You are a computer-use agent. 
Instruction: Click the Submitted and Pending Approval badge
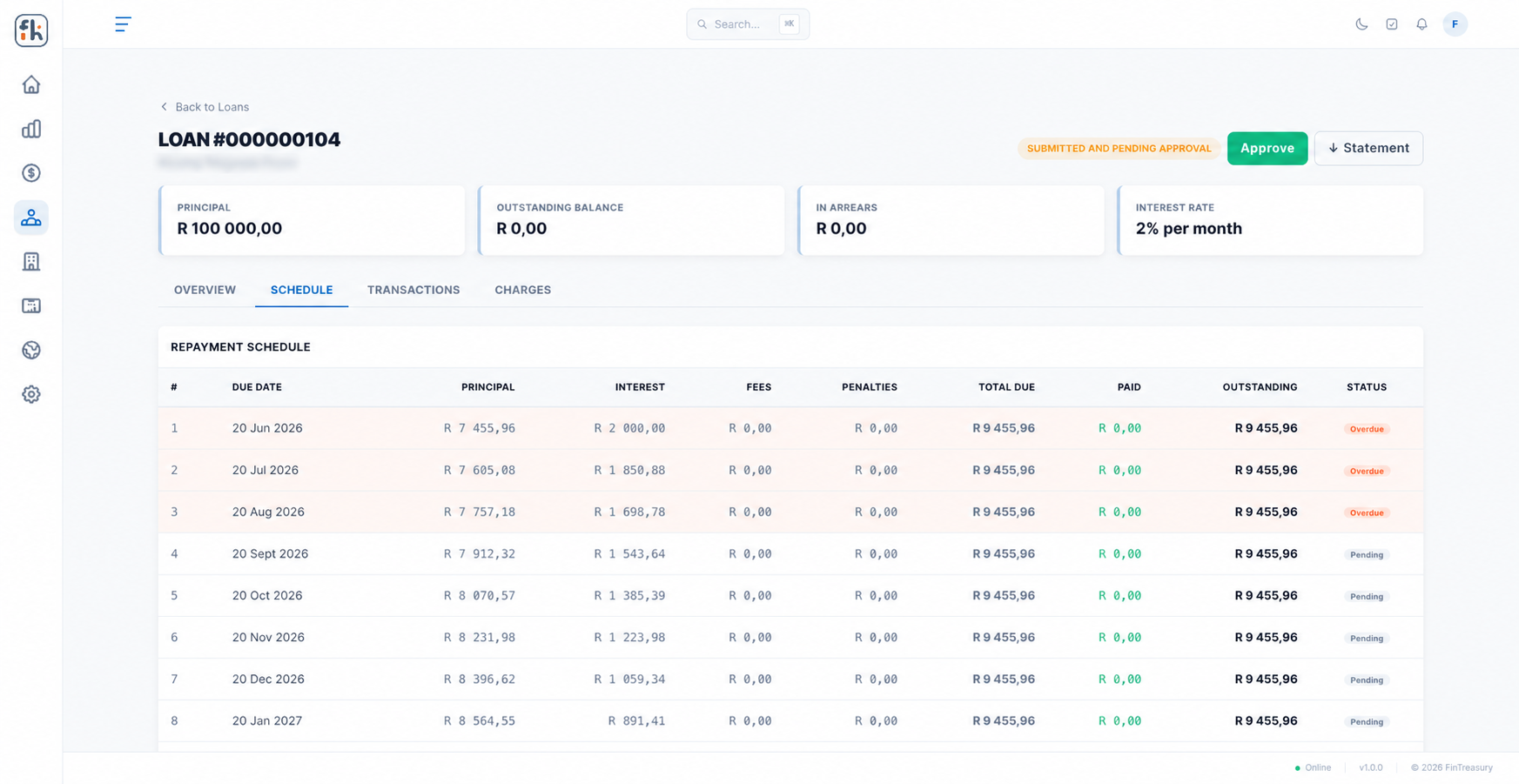(1119, 149)
